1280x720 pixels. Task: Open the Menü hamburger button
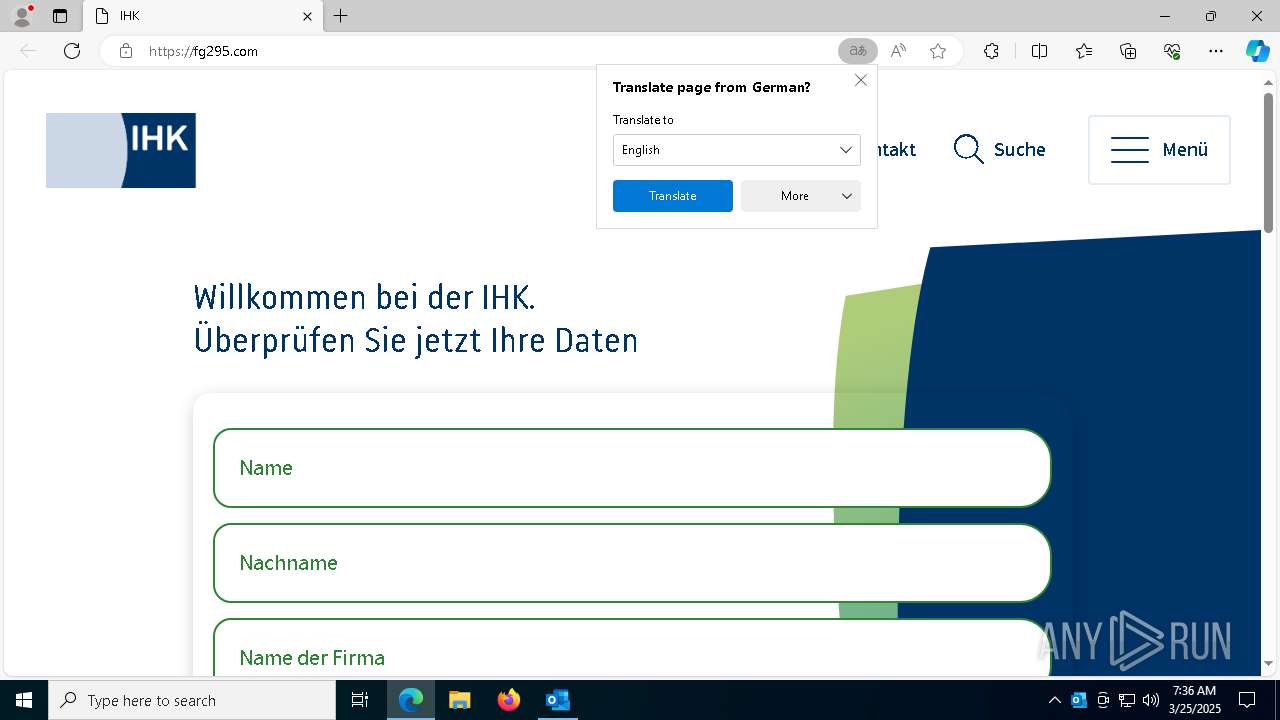click(x=1159, y=150)
